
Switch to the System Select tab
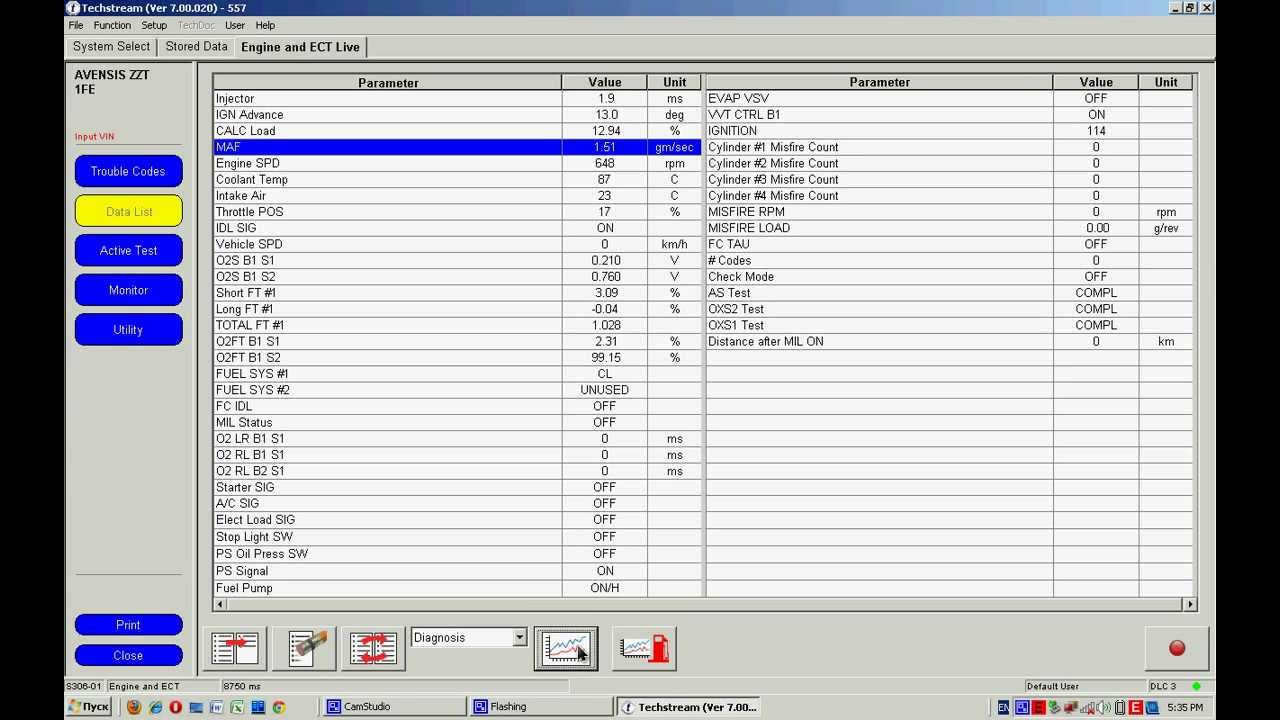coord(110,46)
